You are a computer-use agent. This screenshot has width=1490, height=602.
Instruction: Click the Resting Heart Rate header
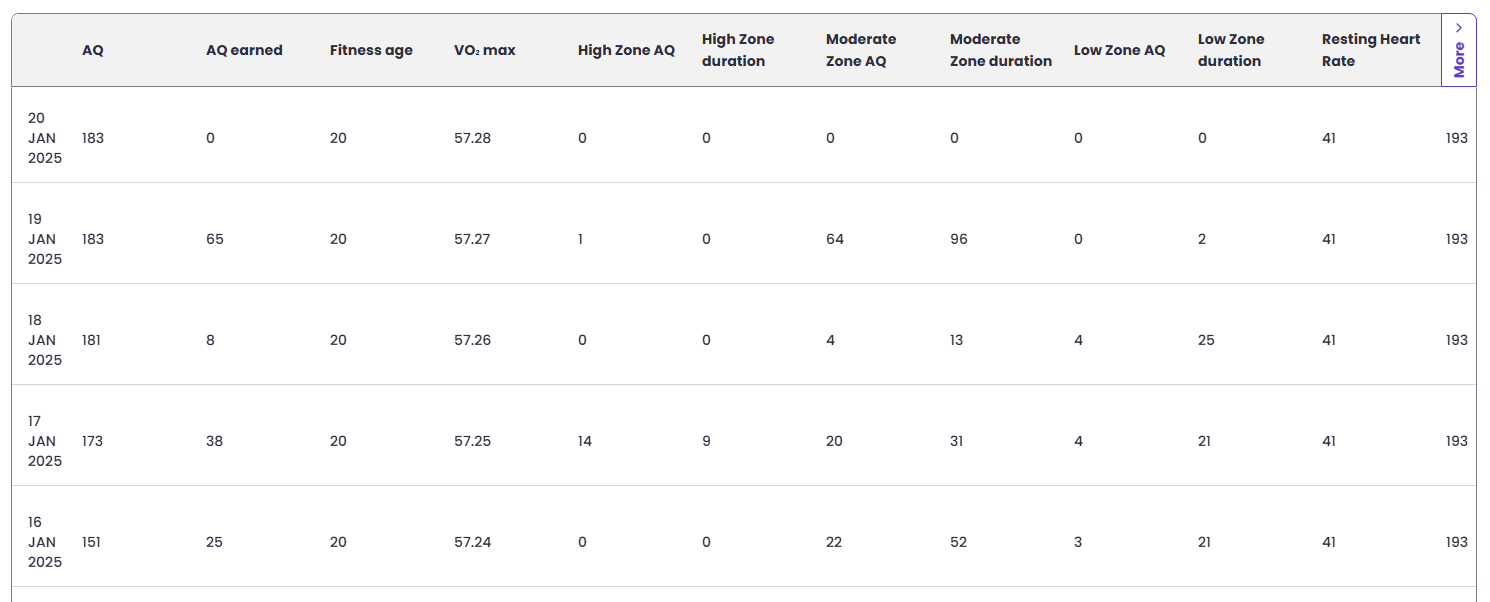click(x=1371, y=50)
